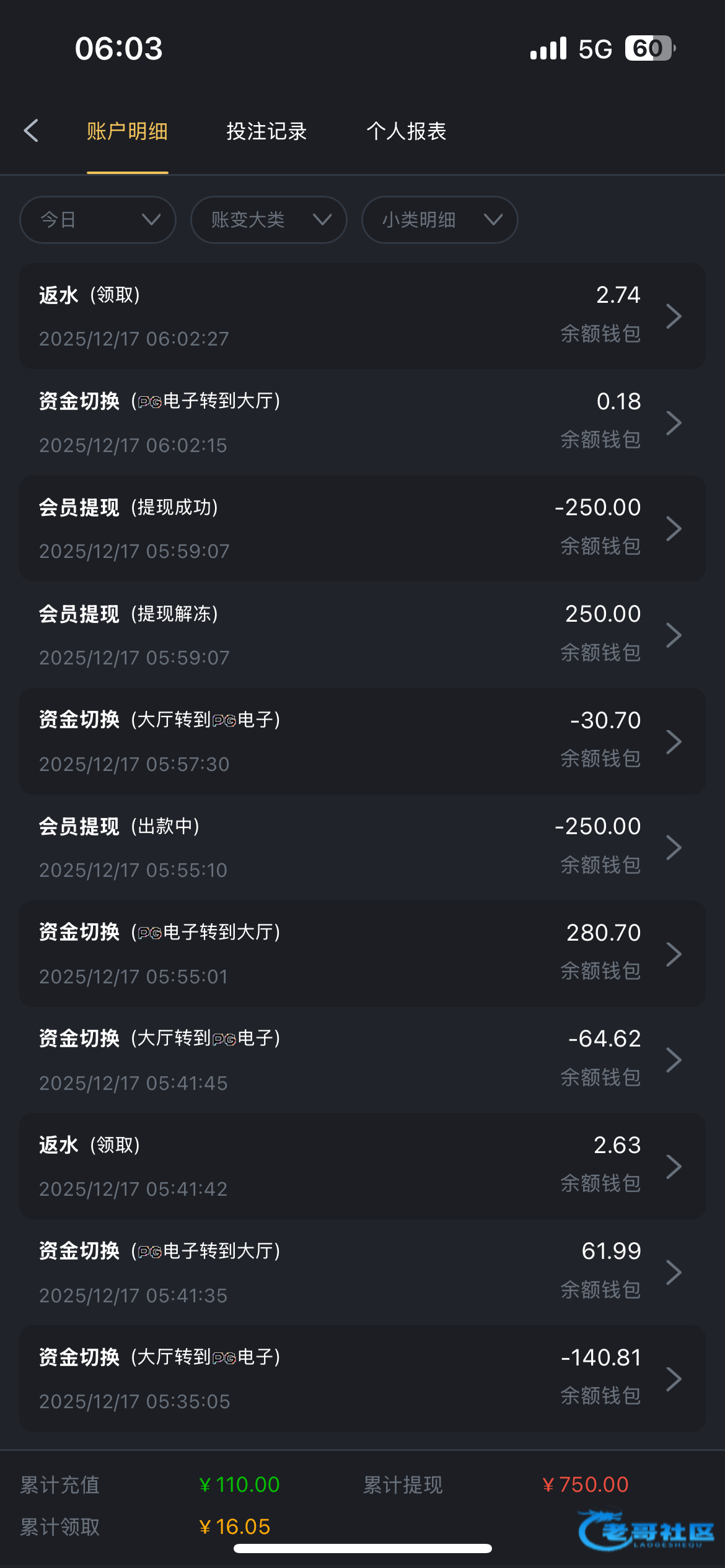Tap chevron on 返水 2.74 record

coord(674,316)
